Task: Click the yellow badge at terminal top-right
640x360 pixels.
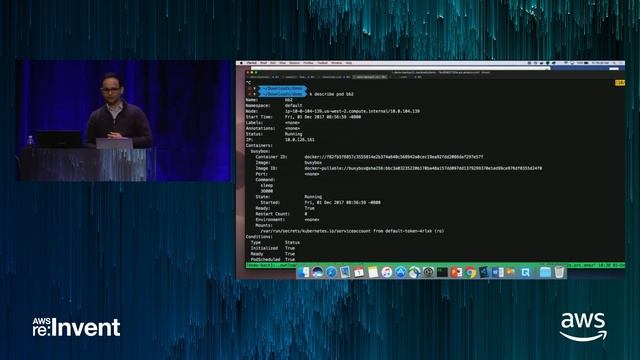Action: click(x=620, y=83)
